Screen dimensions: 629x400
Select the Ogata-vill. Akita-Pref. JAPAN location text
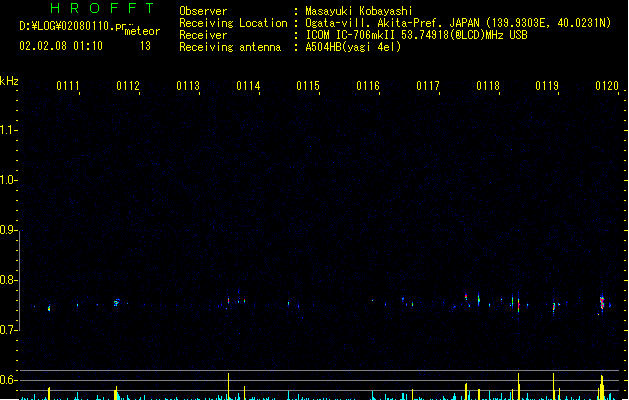pos(458,23)
